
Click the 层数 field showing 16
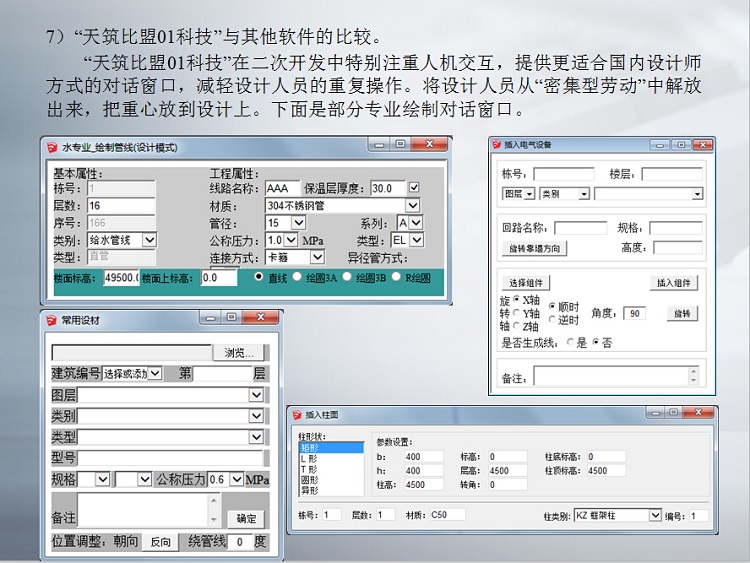point(121,206)
